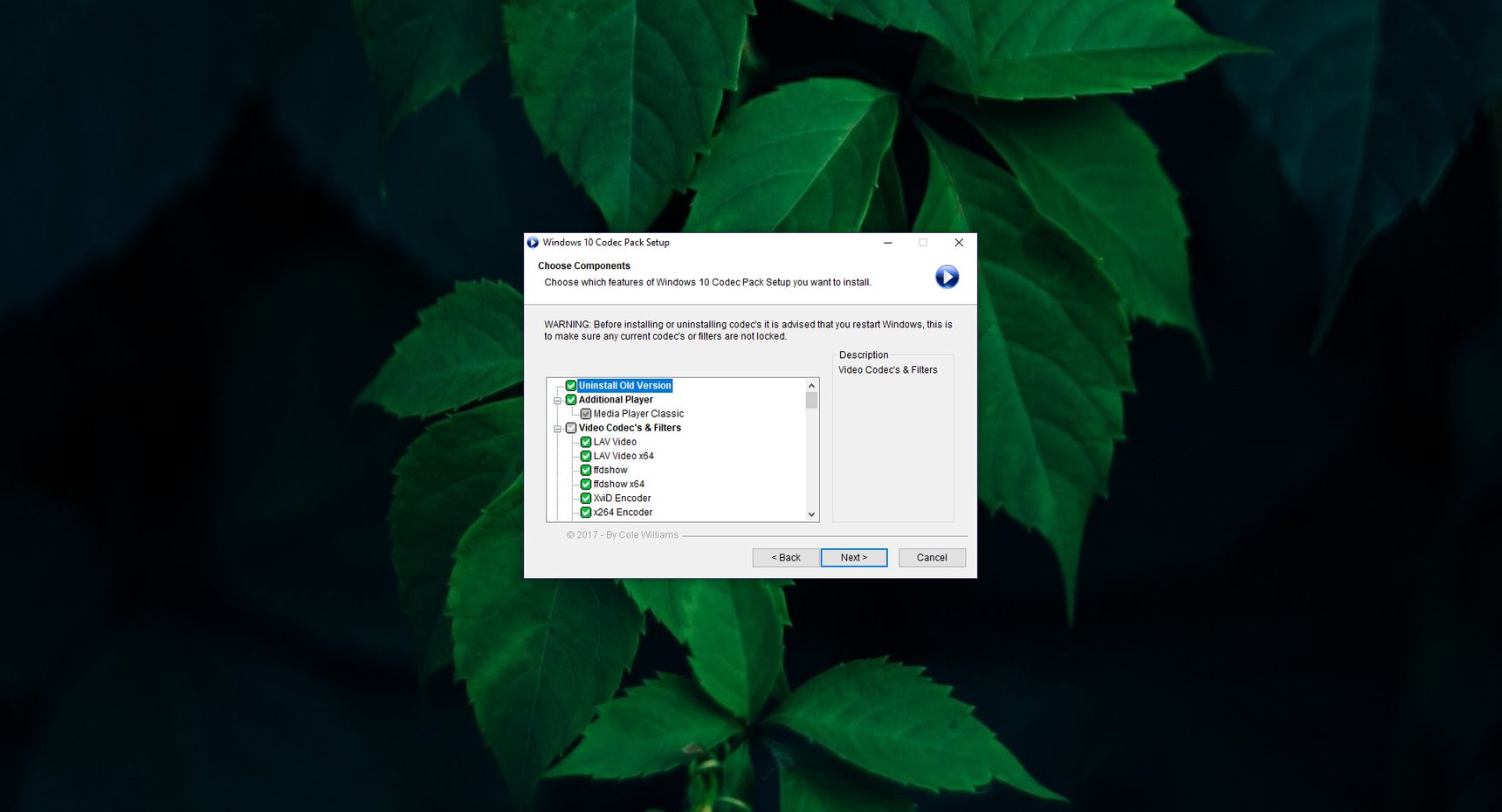Collapse the Video Codec's & Filters node
Image resolution: width=1502 pixels, height=812 pixels.
(557, 429)
